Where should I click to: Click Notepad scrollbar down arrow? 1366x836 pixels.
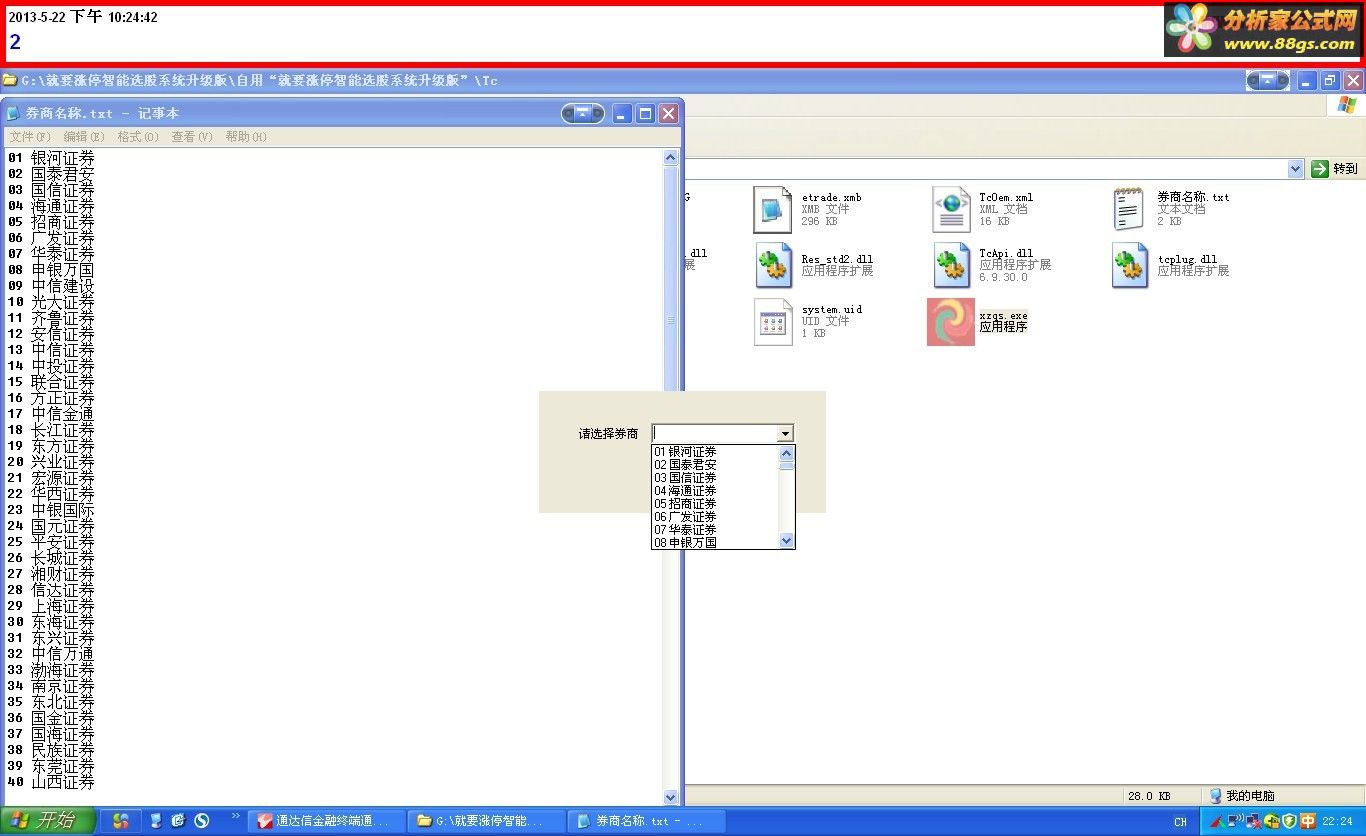coord(671,797)
